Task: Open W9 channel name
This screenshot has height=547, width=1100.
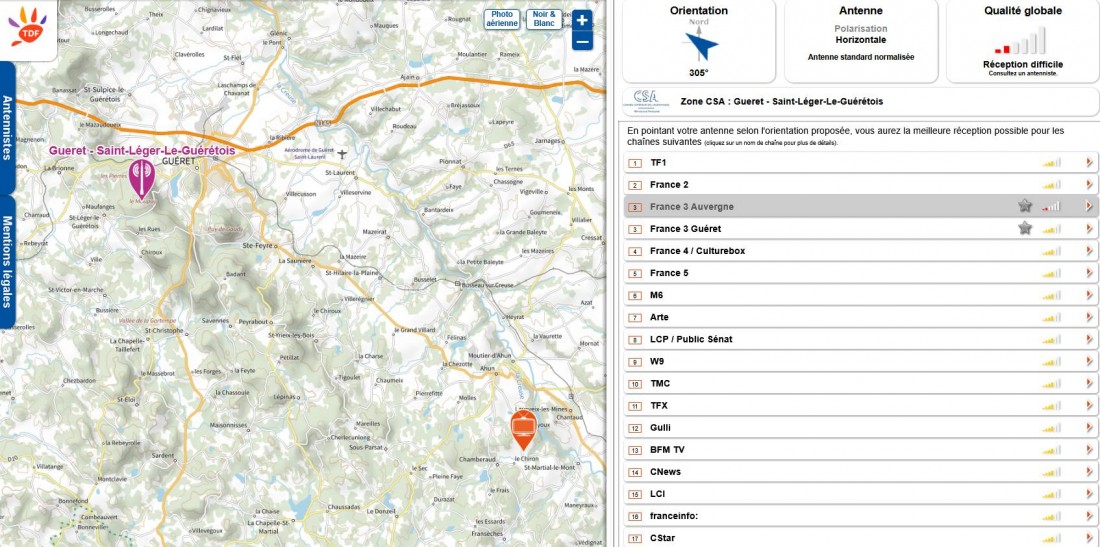Action: pyautogui.click(x=657, y=361)
